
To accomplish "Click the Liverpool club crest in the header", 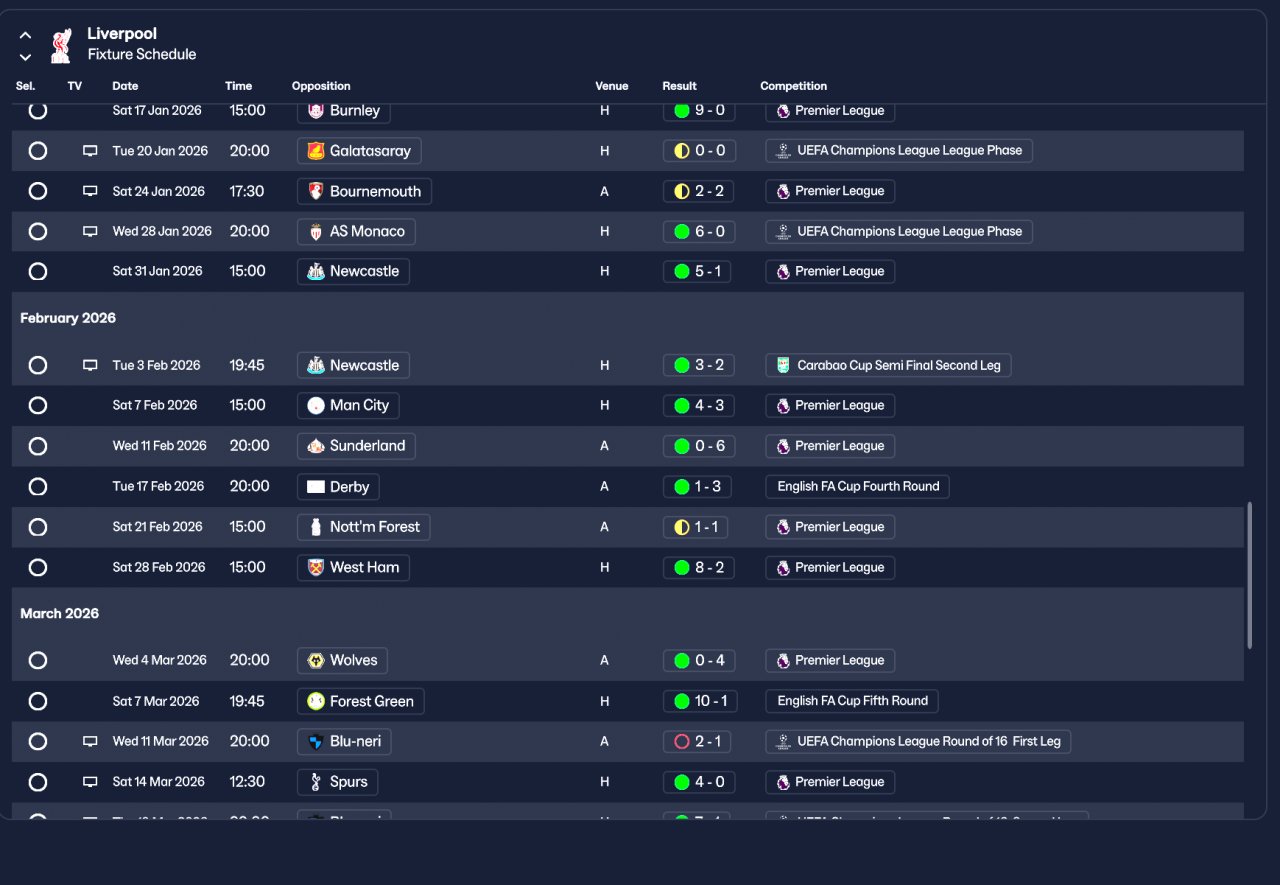I will coord(60,45).
